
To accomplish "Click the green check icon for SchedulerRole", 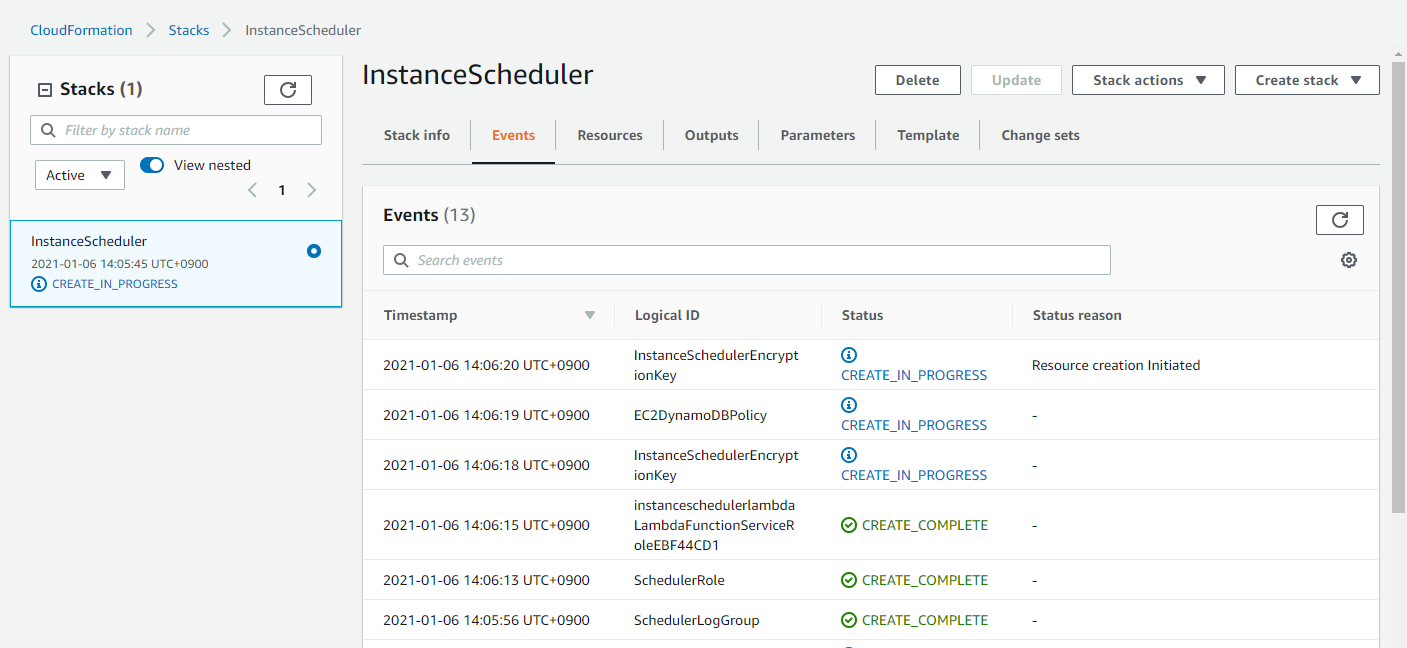I will 849,580.
